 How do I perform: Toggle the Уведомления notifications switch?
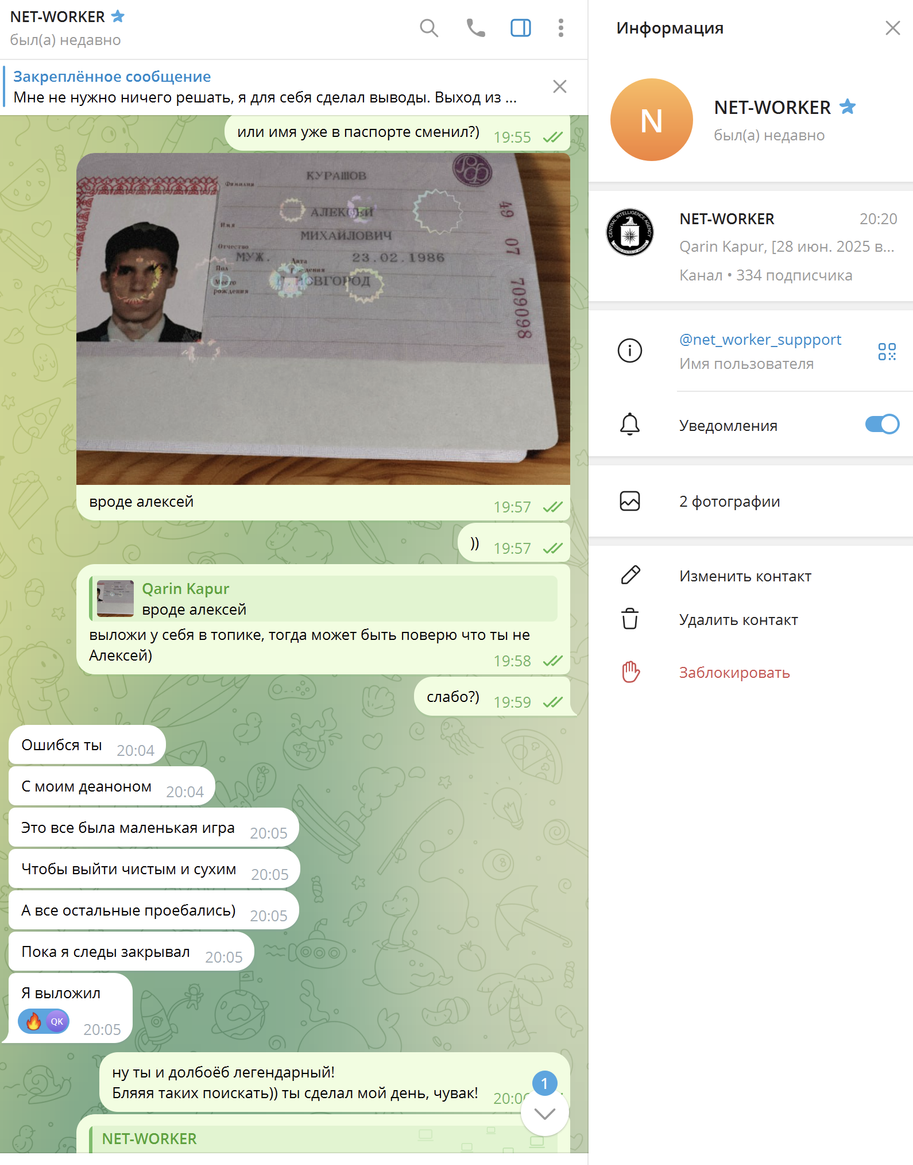point(881,425)
